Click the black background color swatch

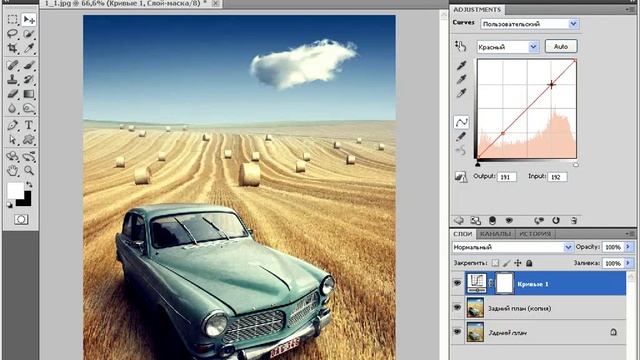click(x=26, y=202)
